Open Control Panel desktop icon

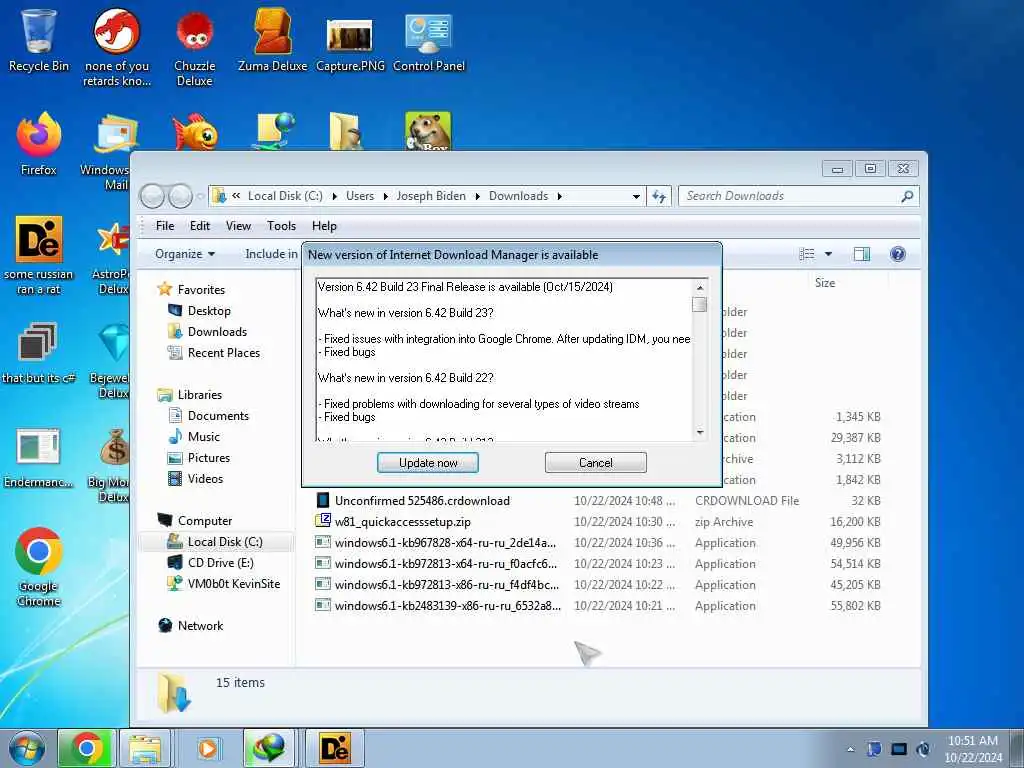pyautogui.click(x=429, y=40)
